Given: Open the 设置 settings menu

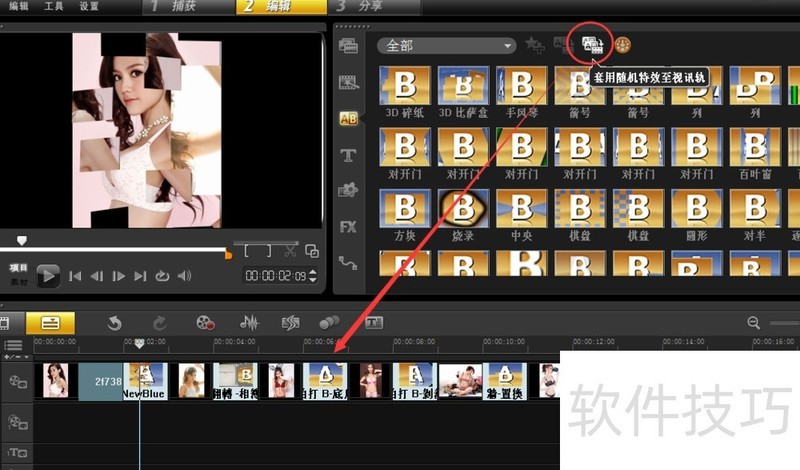Looking at the screenshot, I should click(89, 6).
